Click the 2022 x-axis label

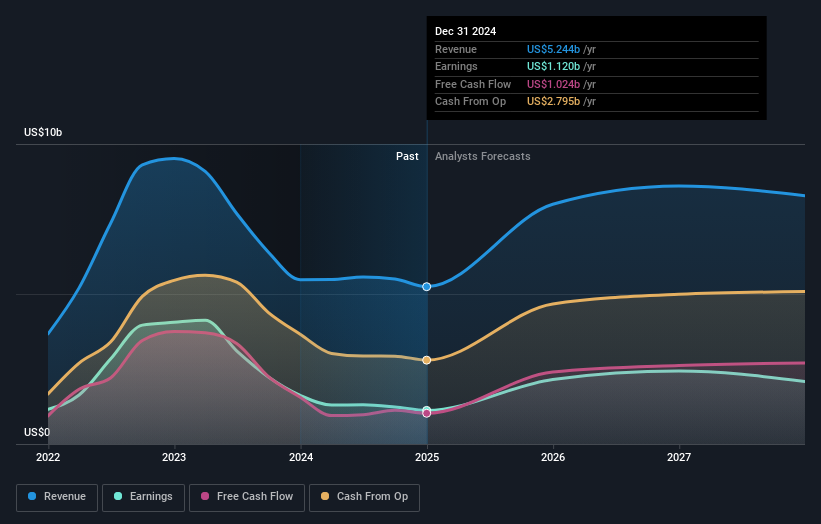pos(48,458)
